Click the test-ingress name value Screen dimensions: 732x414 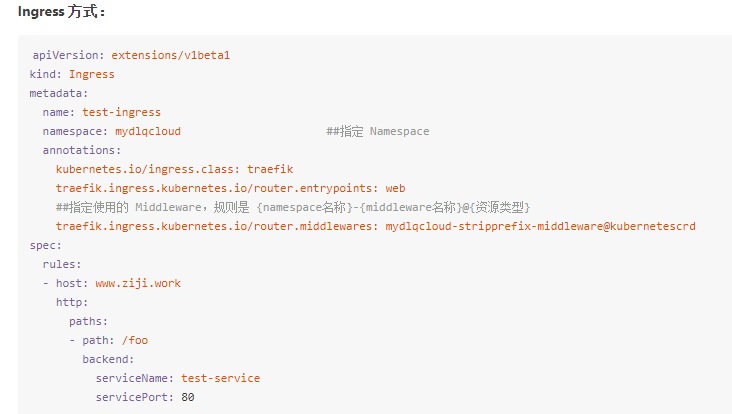point(121,112)
